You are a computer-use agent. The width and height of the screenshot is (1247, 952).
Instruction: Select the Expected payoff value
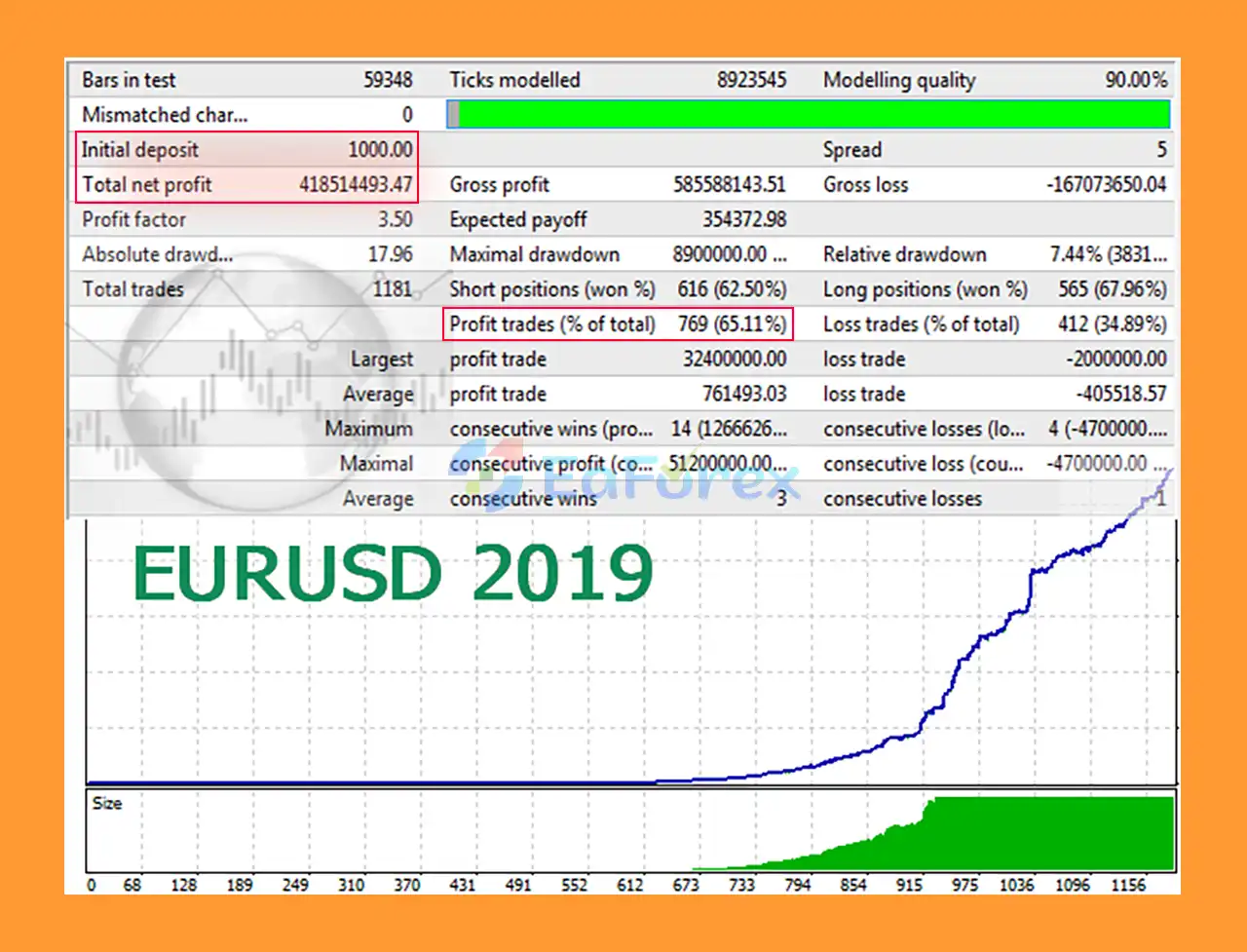pos(744,219)
